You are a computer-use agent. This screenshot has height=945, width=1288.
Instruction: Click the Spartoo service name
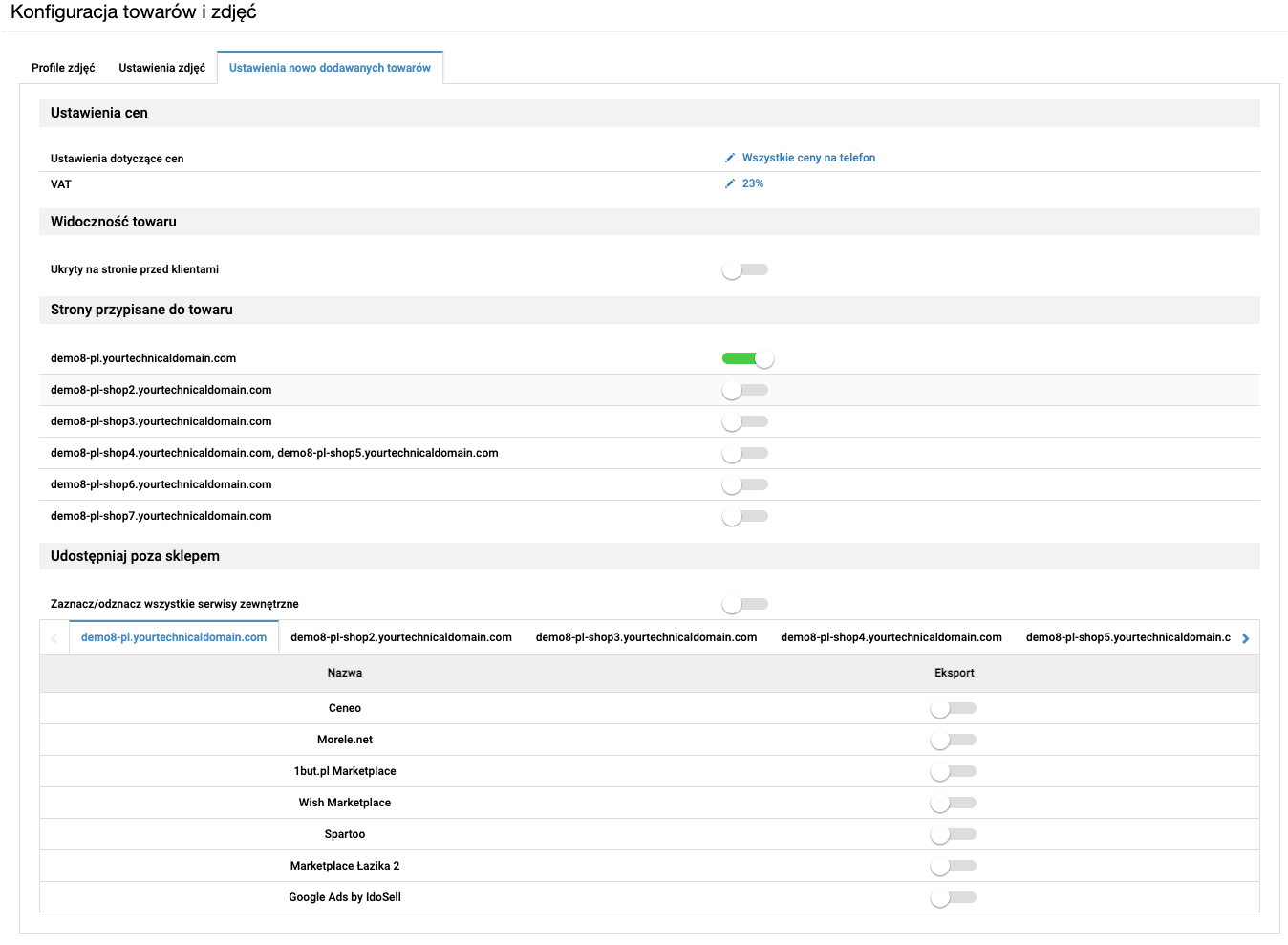pos(345,834)
